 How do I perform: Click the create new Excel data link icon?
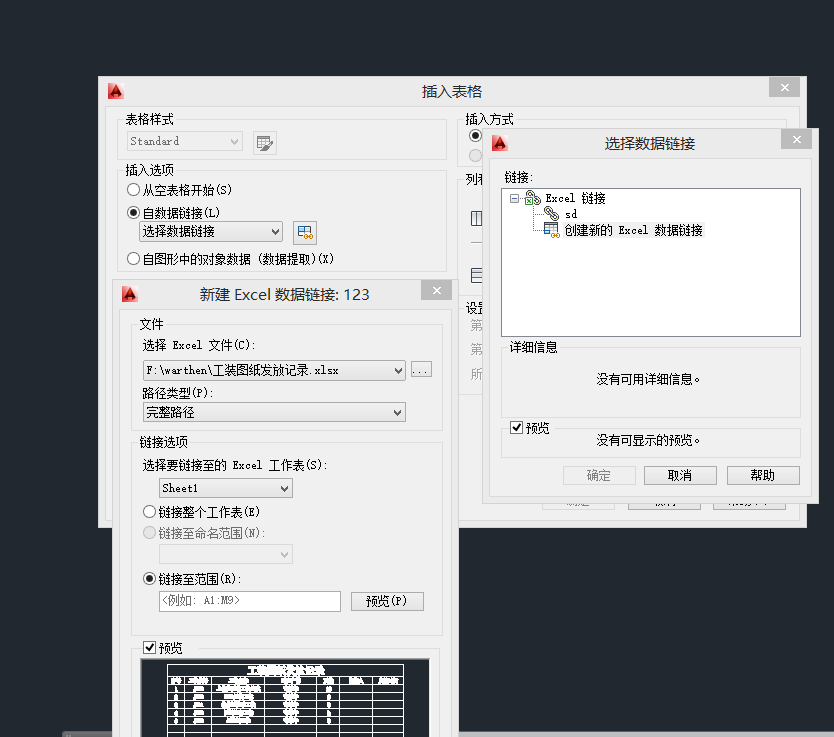pyautogui.click(x=552, y=230)
